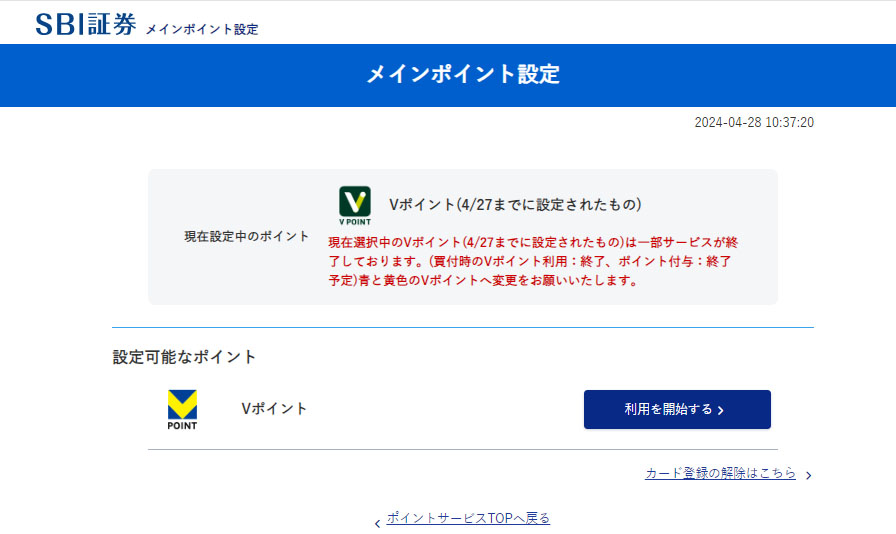Click the left chevron before ポイントサービスTOPへ戻る
Screen dimensions: 896x534
point(377,522)
